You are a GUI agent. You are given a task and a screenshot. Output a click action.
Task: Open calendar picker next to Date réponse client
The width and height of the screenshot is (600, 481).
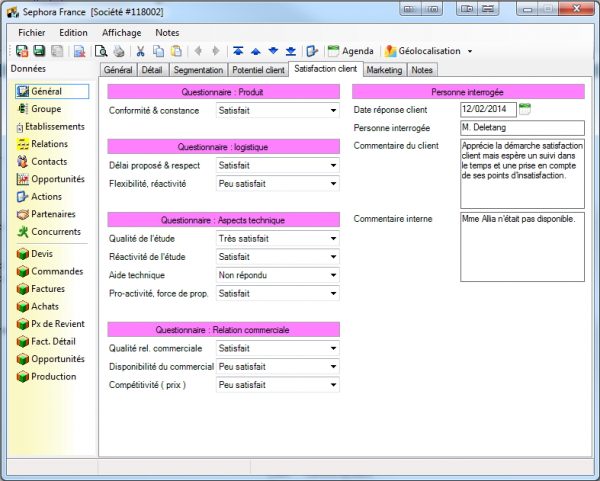(x=525, y=109)
